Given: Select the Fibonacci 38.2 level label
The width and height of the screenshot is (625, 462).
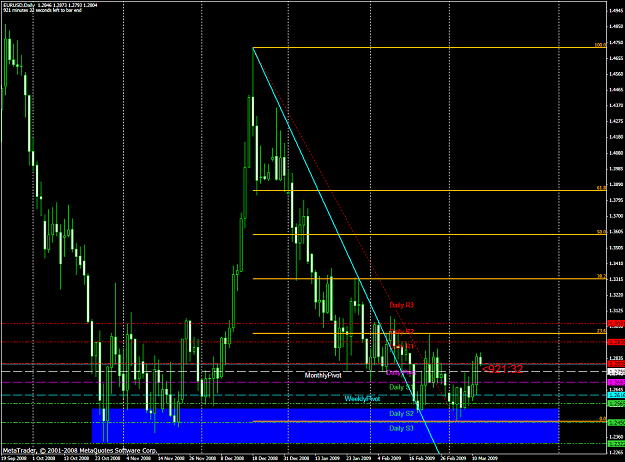Looking at the screenshot, I should pos(601,276).
